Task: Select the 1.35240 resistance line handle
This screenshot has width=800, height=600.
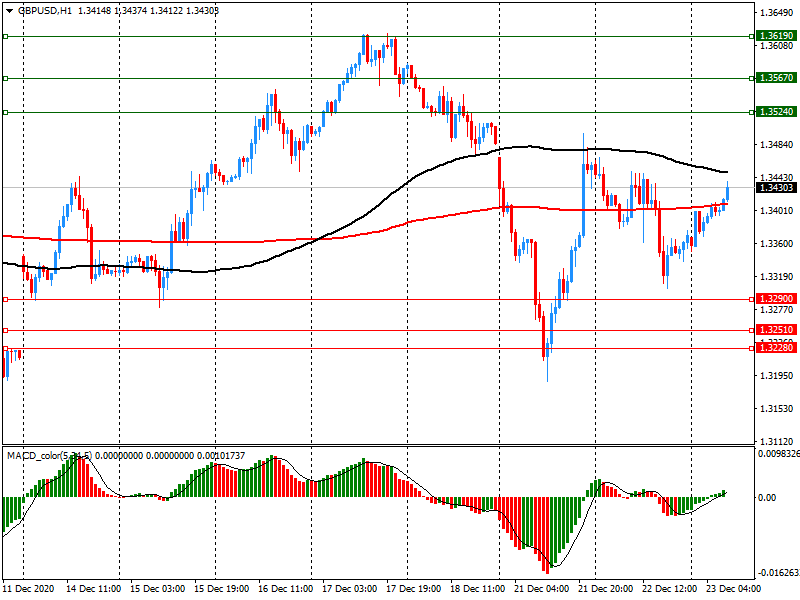Action: 5,113
